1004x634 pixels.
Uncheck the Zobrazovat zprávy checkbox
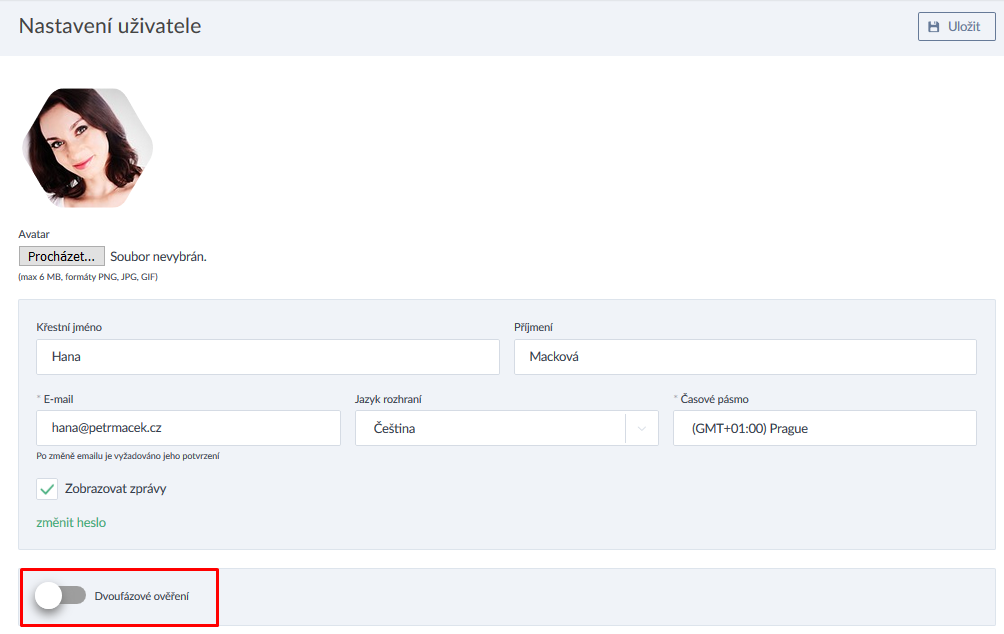(47, 489)
